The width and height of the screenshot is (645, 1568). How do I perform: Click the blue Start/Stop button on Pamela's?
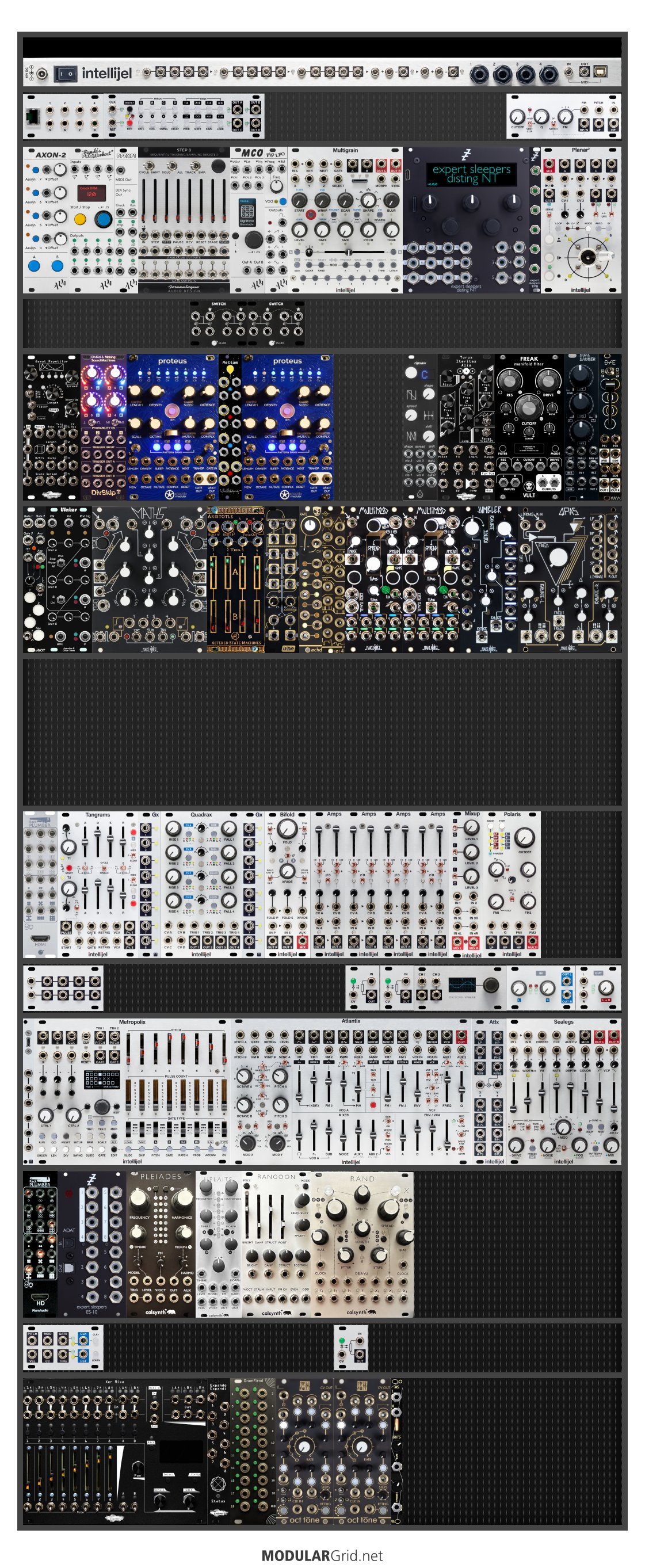tap(104, 220)
